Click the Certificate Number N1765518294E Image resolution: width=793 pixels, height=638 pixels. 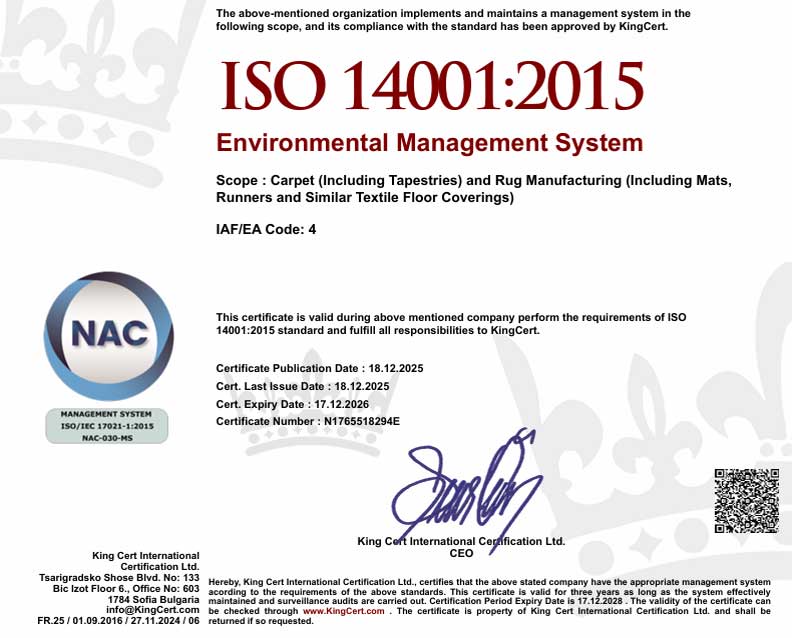308,422
